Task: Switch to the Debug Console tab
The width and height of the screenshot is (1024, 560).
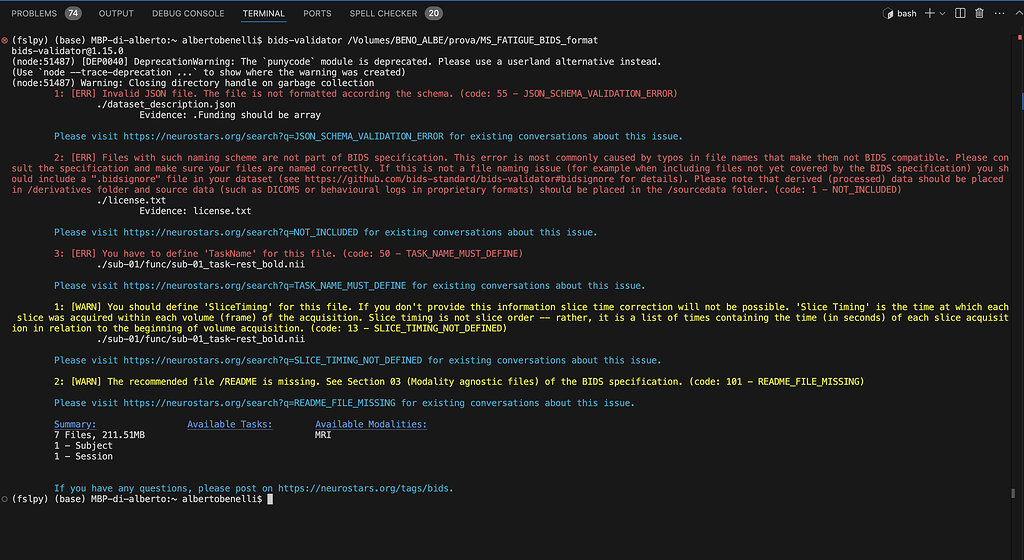Action: [x=188, y=14]
